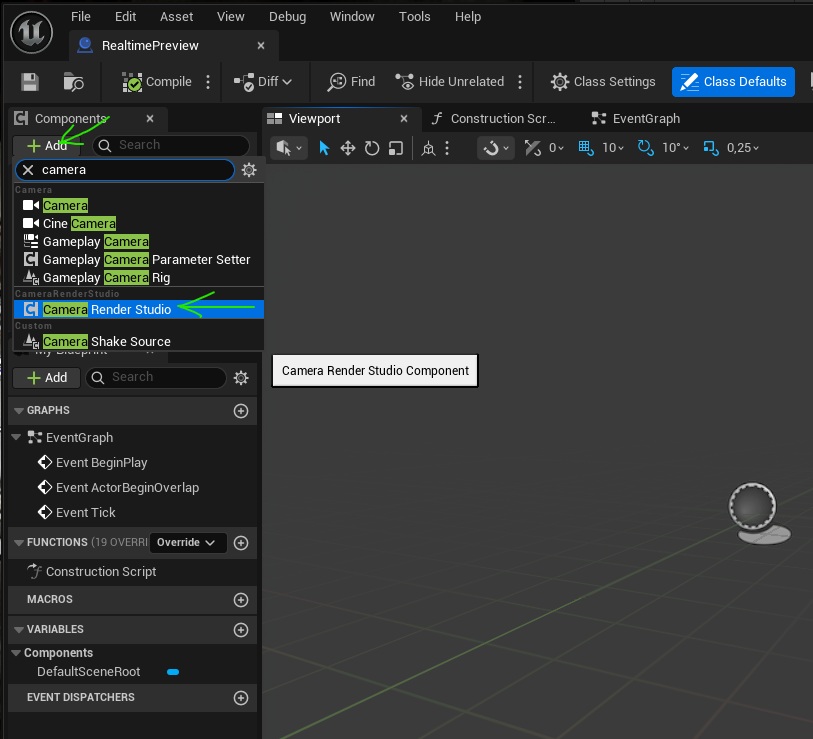This screenshot has height=739, width=813.
Task: Toggle rotation snapping icon
Action: click(646, 148)
